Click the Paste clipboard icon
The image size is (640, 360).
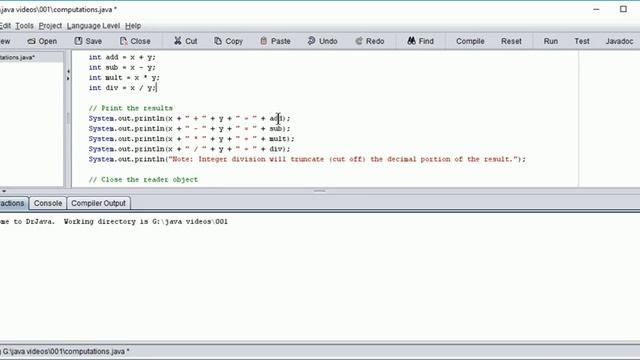[264, 41]
